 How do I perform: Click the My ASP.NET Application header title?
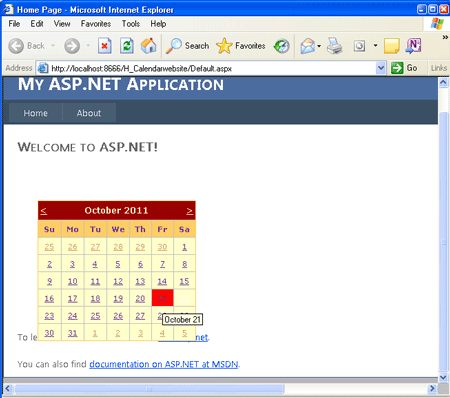121,84
